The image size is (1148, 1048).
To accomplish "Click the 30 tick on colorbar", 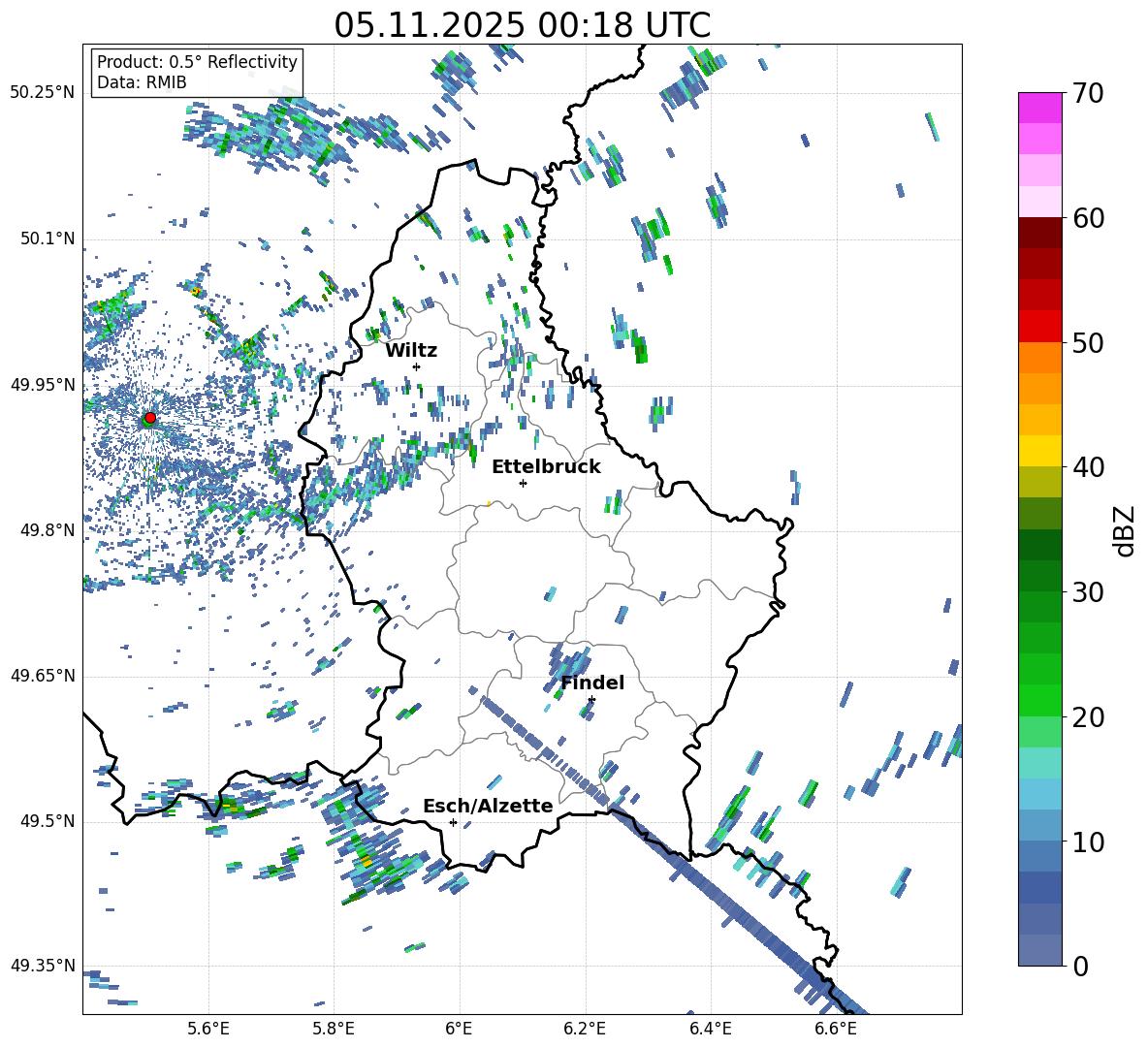I will (1087, 592).
